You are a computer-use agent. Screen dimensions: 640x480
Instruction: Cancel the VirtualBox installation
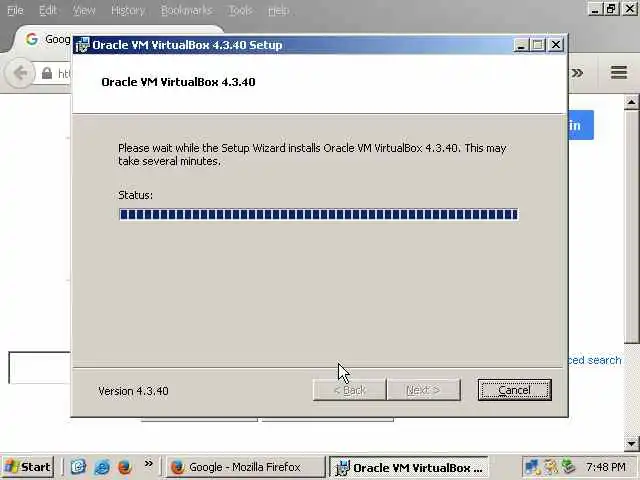[514, 390]
